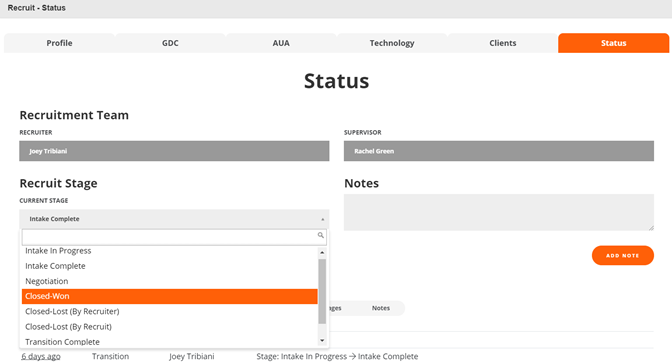Choose Intake In Progress stage option

click(x=170, y=251)
